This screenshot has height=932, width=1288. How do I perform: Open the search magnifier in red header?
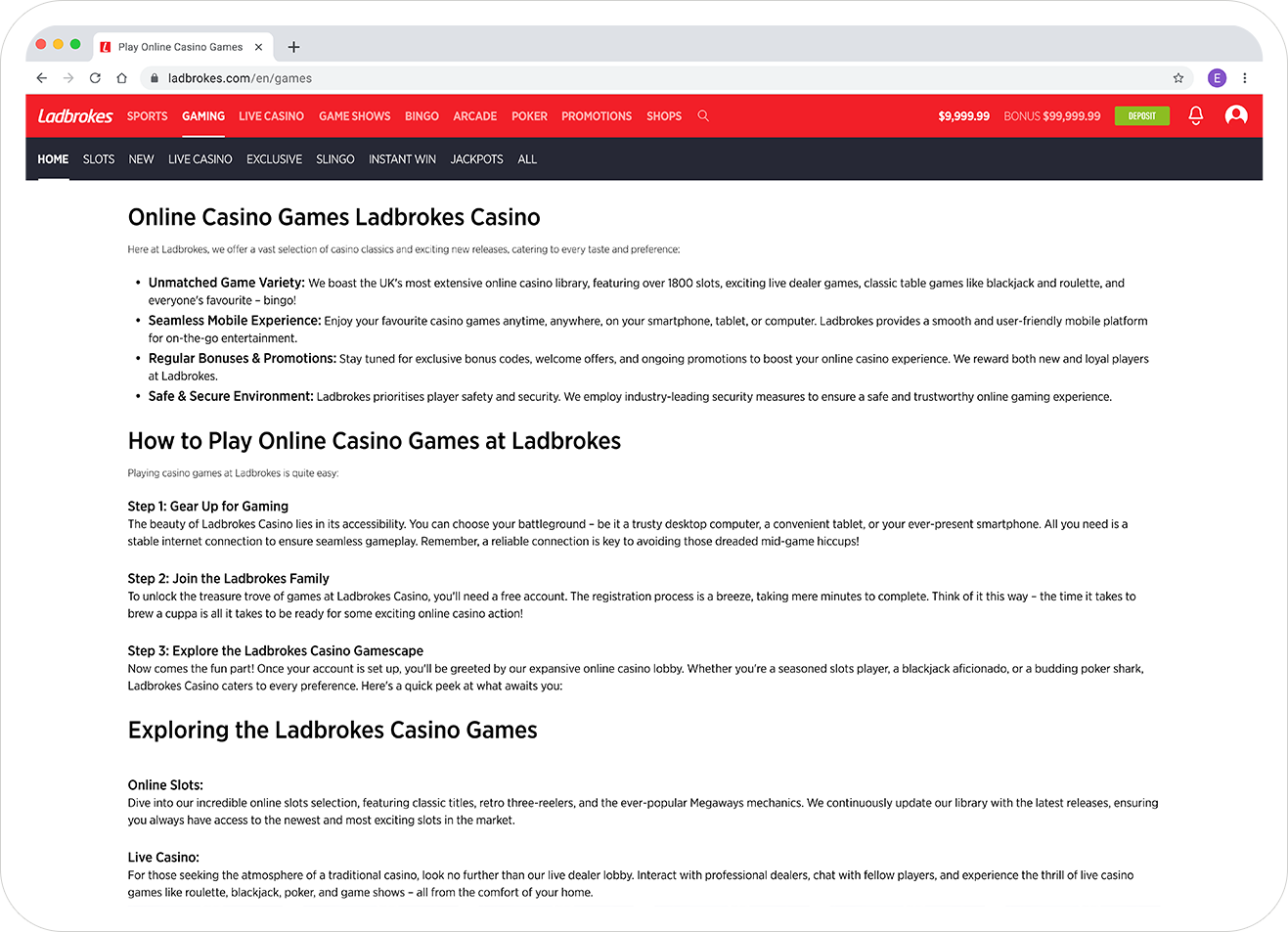pos(703,115)
